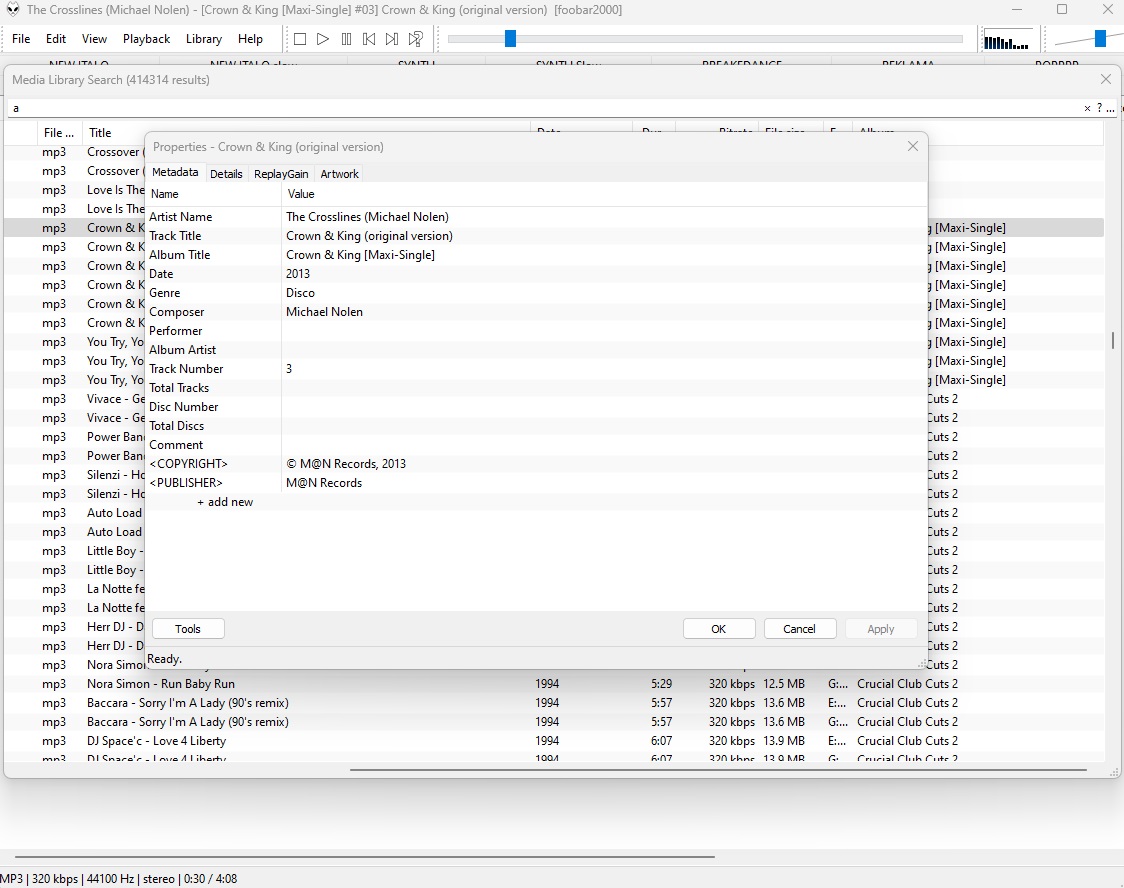Switch to the ReplayGain tab
This screenshot has width=1124, height=888.
(x=281, y=174)
